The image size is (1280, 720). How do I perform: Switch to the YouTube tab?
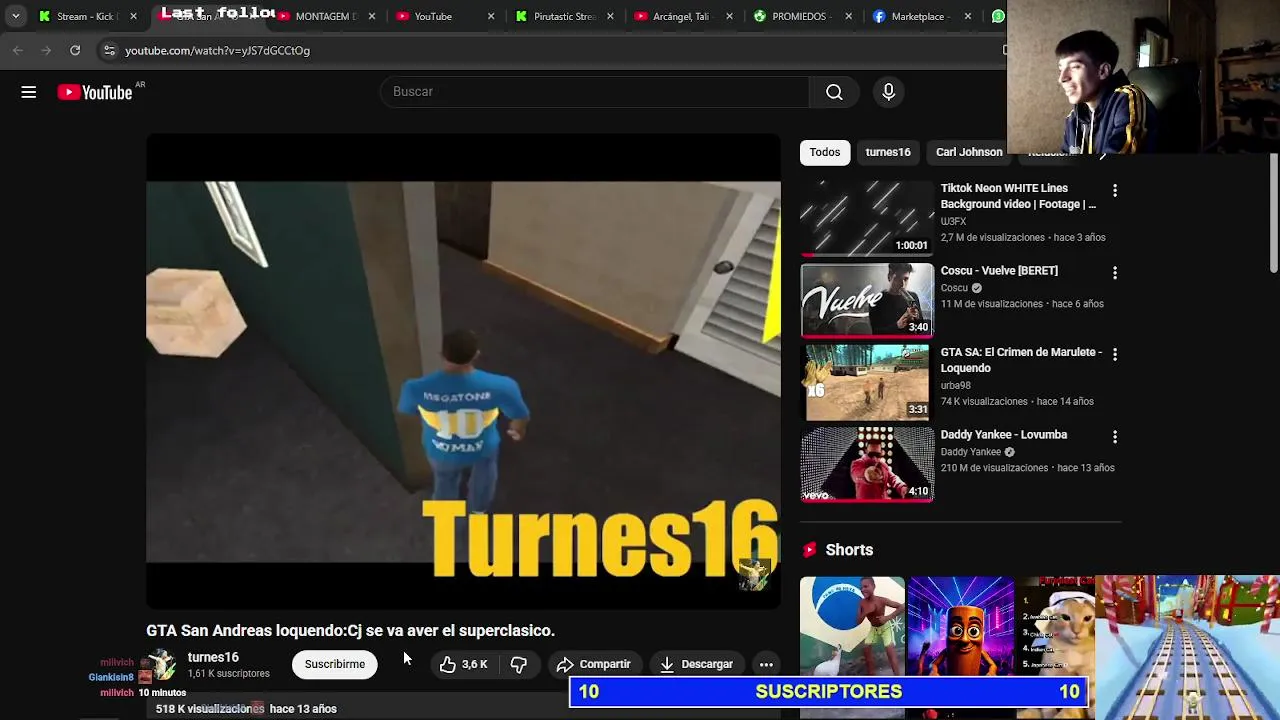[x=445, y=16]
